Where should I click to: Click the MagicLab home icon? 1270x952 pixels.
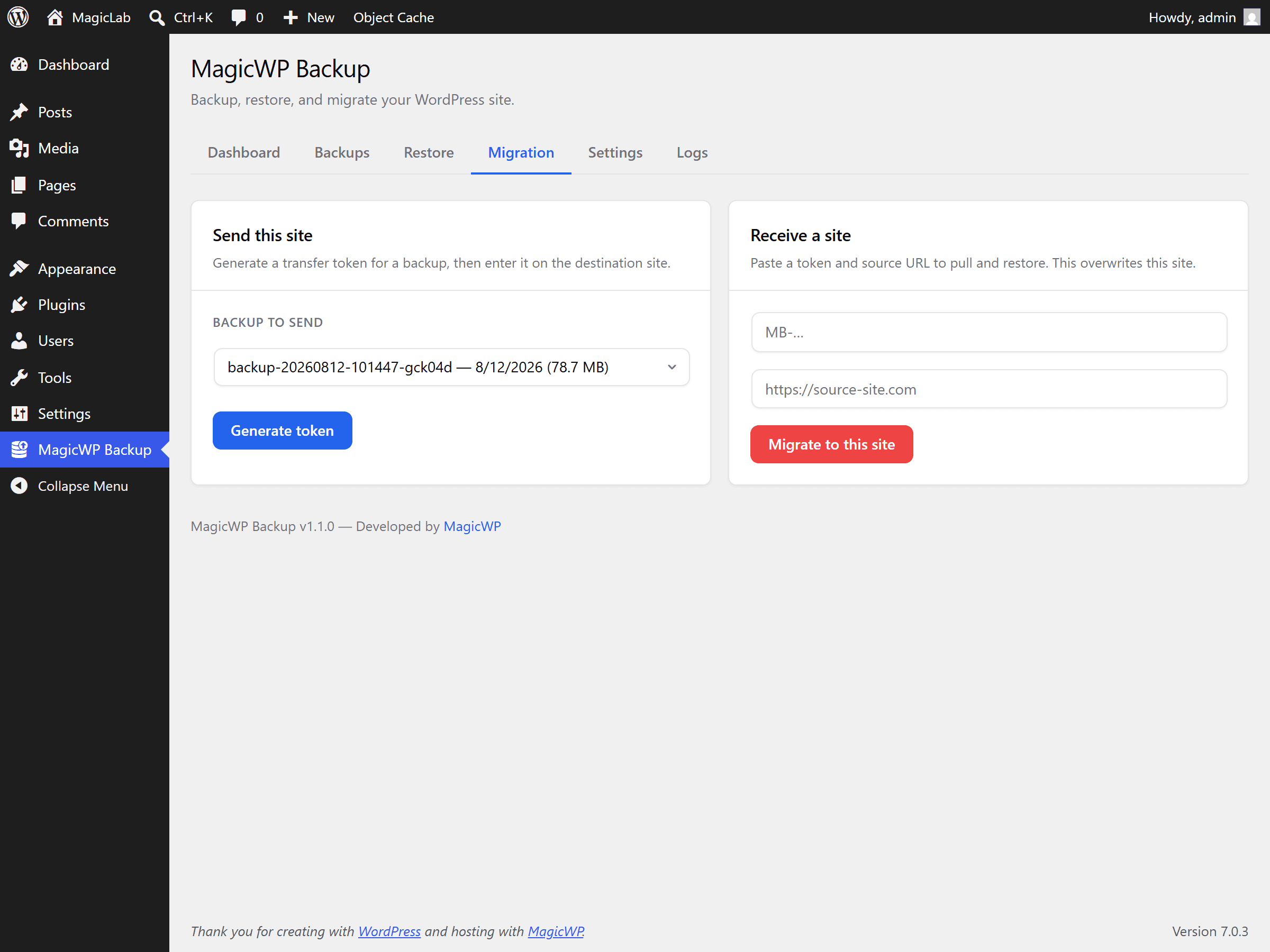tap(55, 17)
